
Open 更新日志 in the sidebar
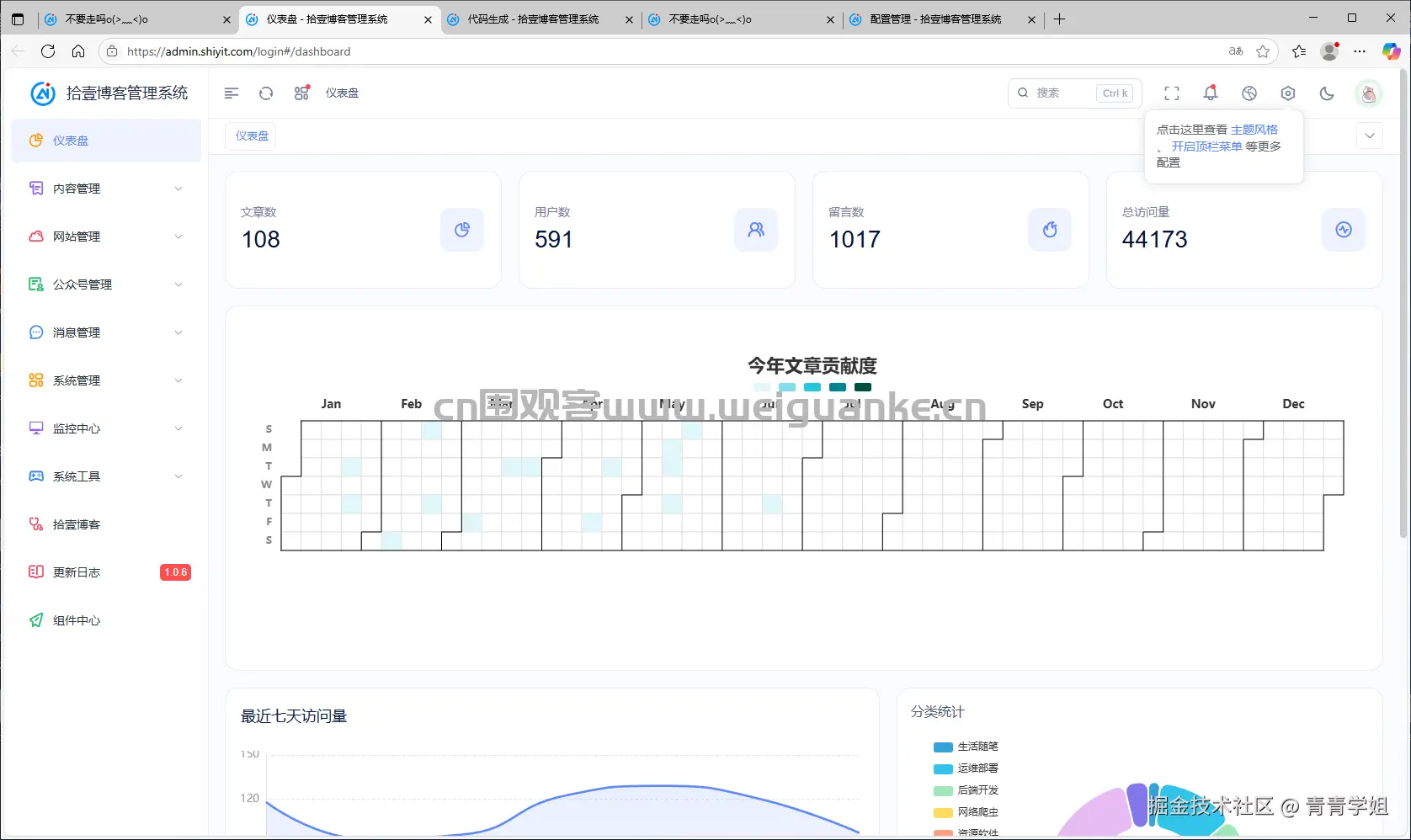pyautogui.click(x=106, y=572)
